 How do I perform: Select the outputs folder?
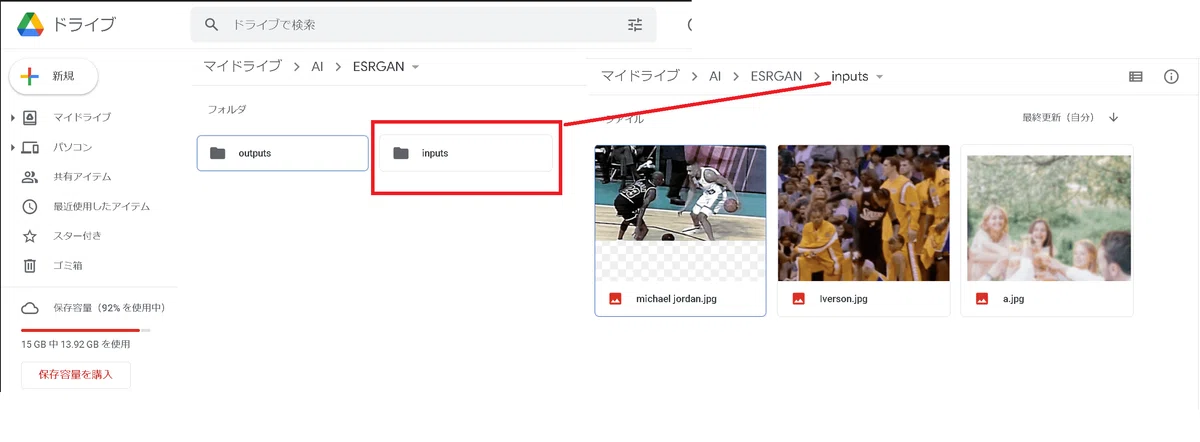[x=283, y=153]
